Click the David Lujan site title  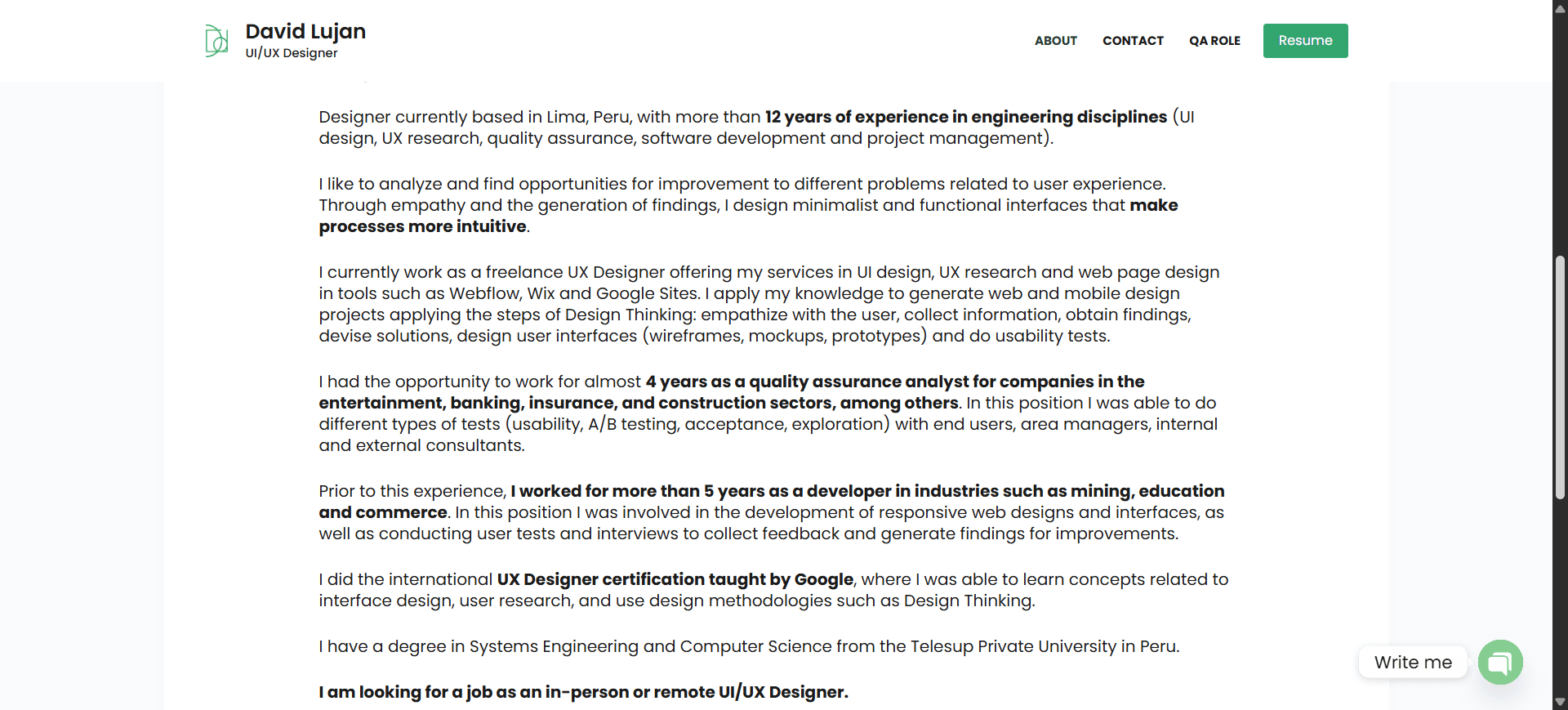pyautogui.click(x=305, y=31)
